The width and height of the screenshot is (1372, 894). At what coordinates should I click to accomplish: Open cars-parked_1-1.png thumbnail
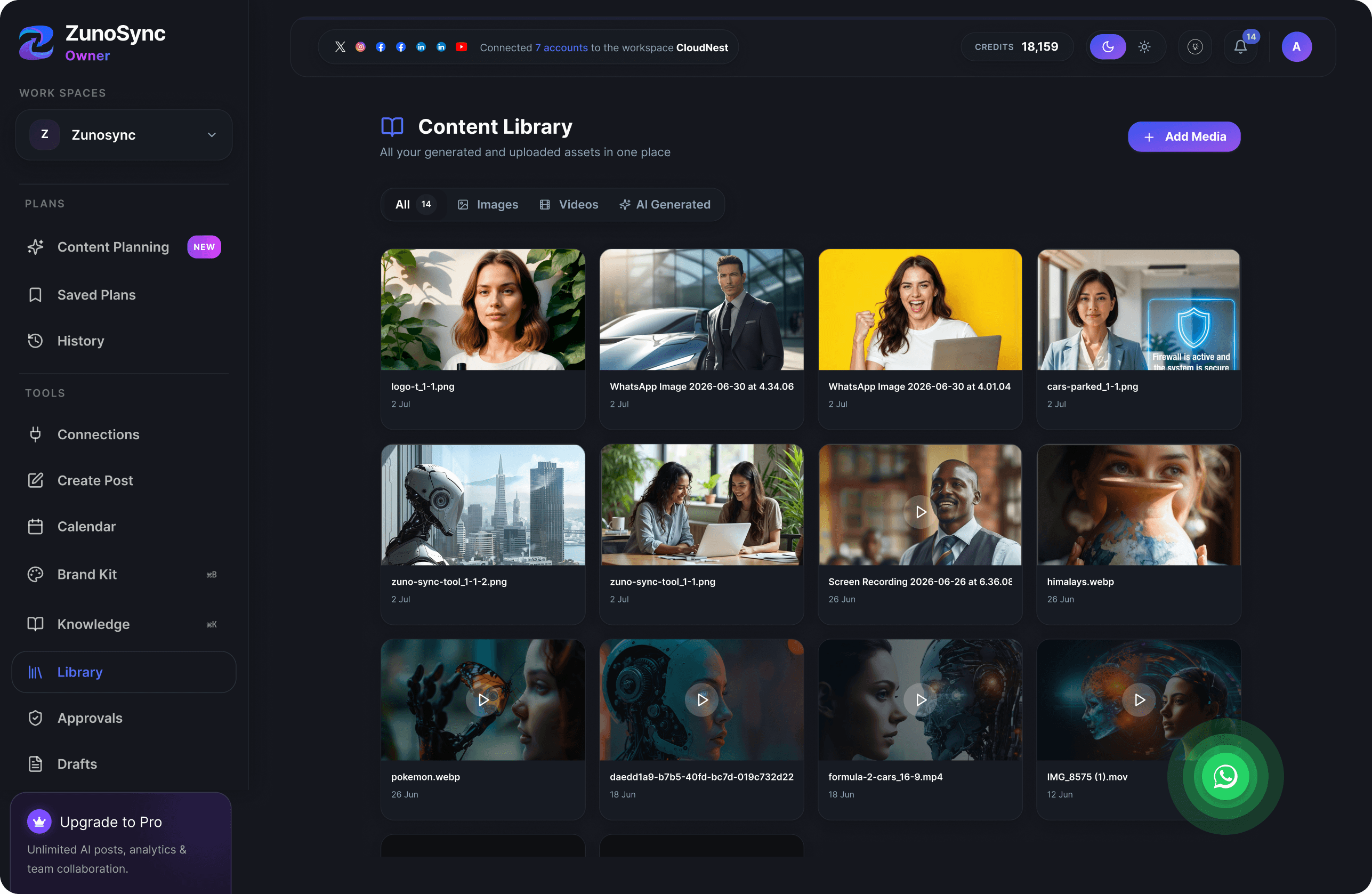pyautogui.click(x=1139, y=310)
